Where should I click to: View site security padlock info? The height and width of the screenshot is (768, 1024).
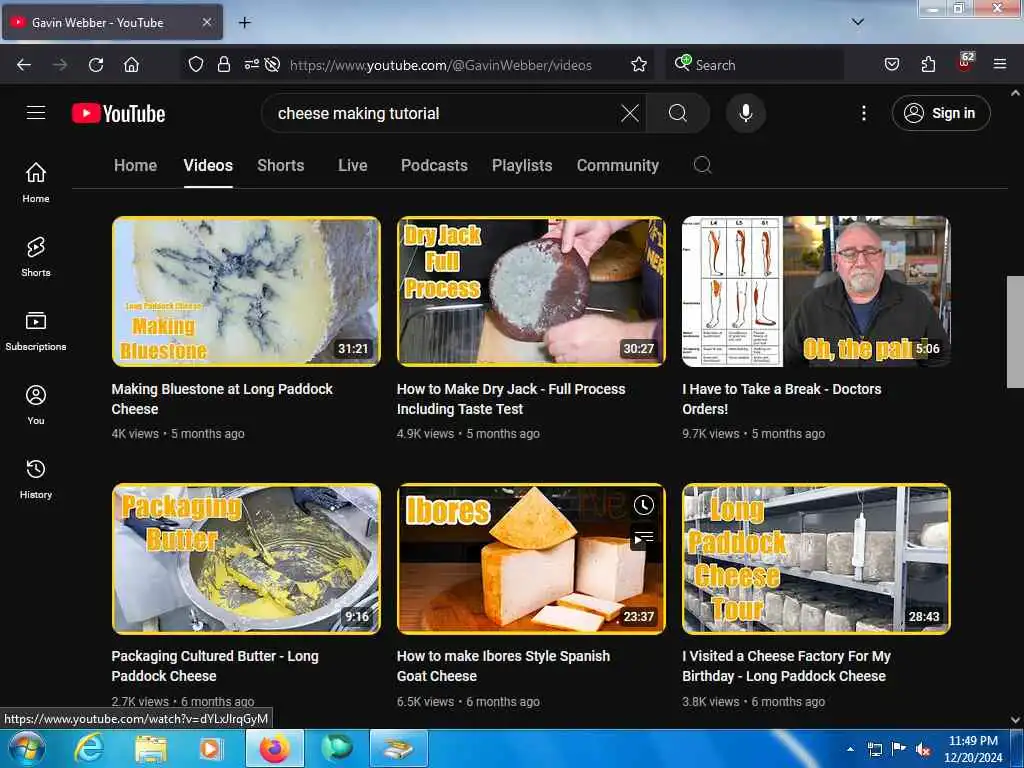[223, 64]
